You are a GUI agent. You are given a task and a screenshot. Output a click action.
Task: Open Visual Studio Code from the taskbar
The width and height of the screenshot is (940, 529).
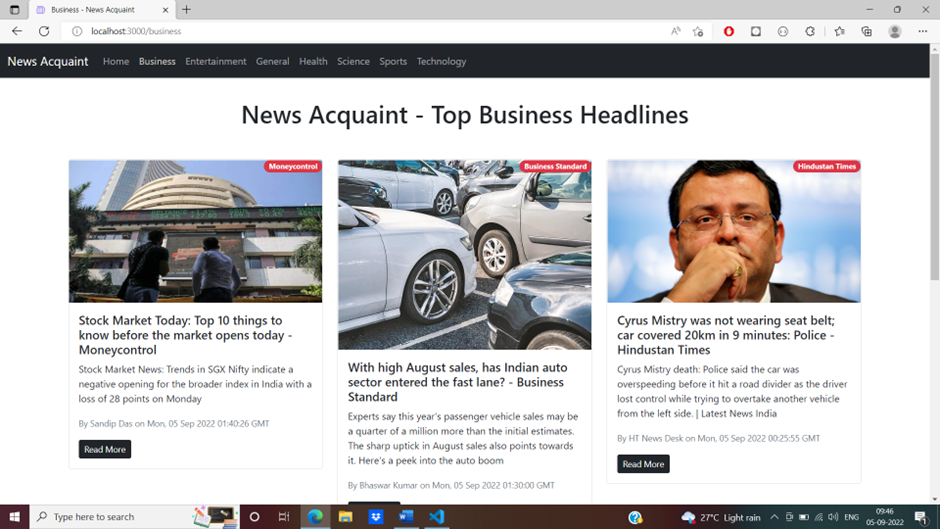pos(436,516)
